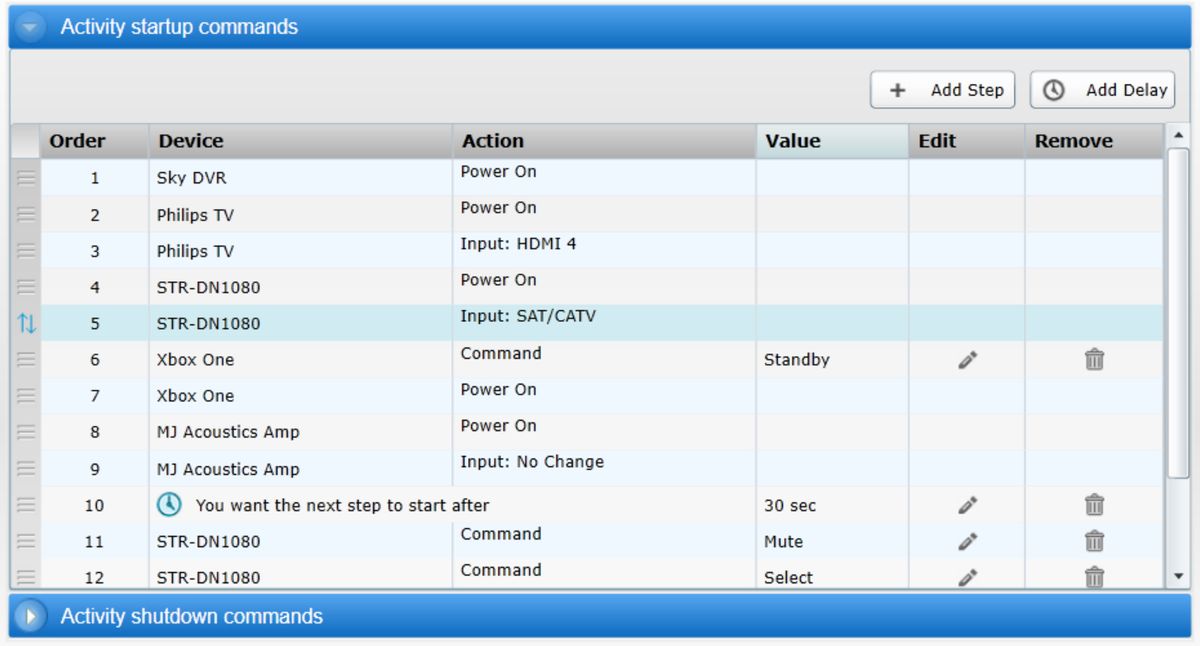Collapse the Activity startup commands section
This screenshot has width=1200, height=646.
[x=30, y=27]
